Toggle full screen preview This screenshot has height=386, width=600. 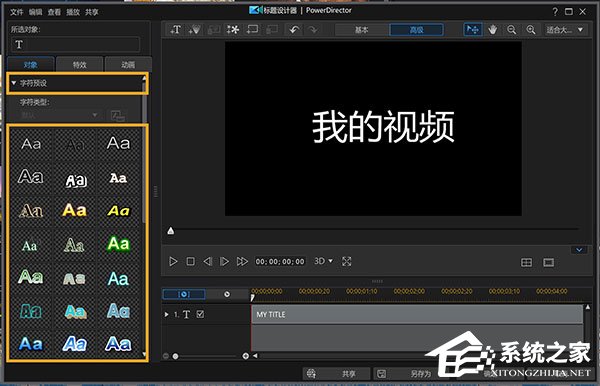(x=347, y=261)
